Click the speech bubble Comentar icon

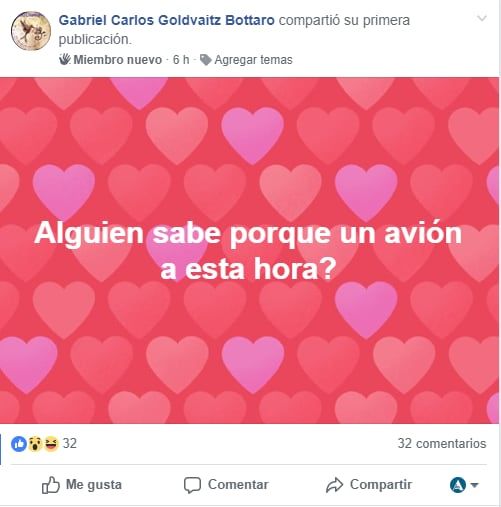(x=192, y=485)
